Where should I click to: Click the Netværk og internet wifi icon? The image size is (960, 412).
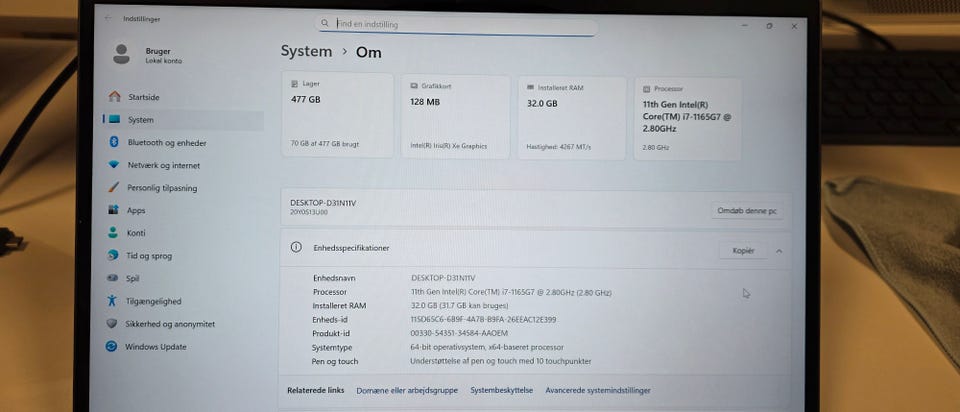[113, 165]
